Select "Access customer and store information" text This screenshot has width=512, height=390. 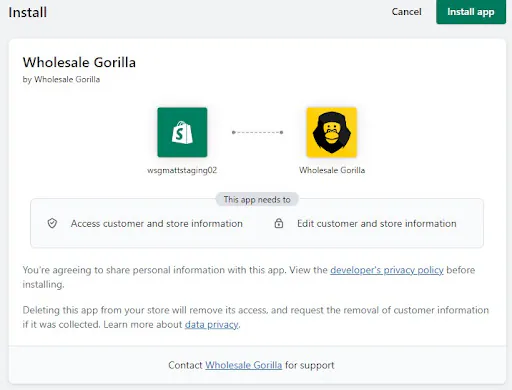pyautogui.click(x=157, y=223)
